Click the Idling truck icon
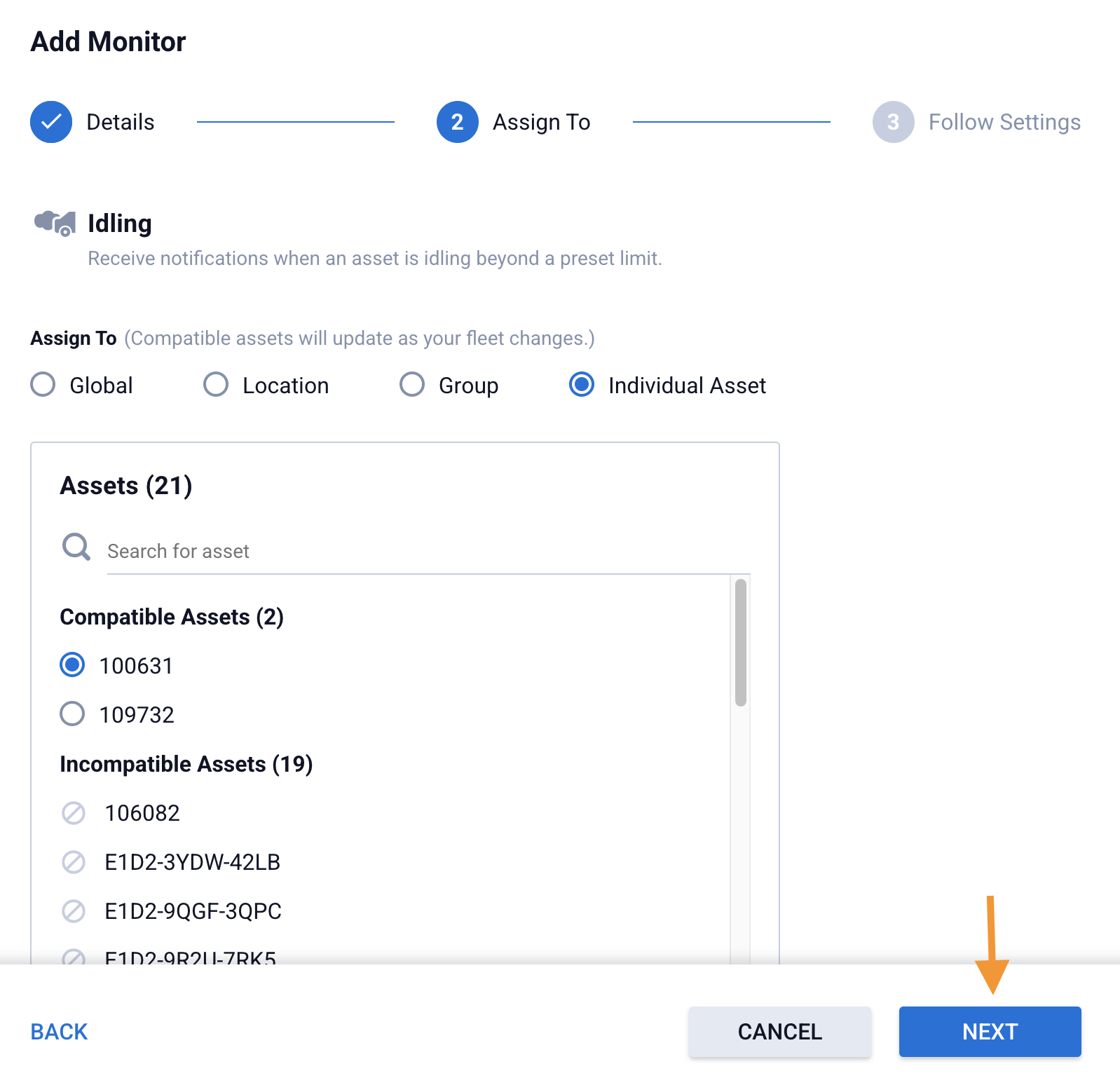 [x=55, y=223]
